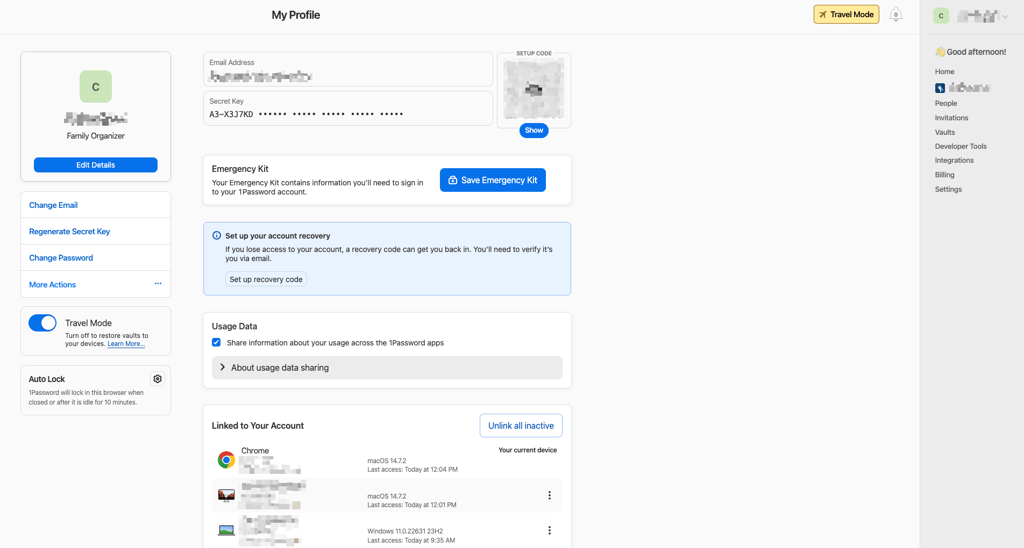The width and height of the screenshot is (1024, 548).
Task: Click Change Email link
Action: click(53, 205)
